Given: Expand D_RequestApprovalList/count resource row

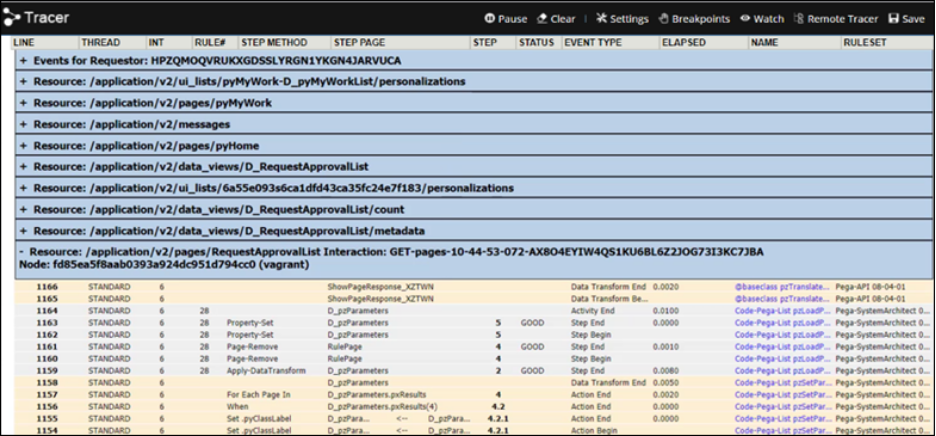Looking at the screenshot, I should 24,210.
